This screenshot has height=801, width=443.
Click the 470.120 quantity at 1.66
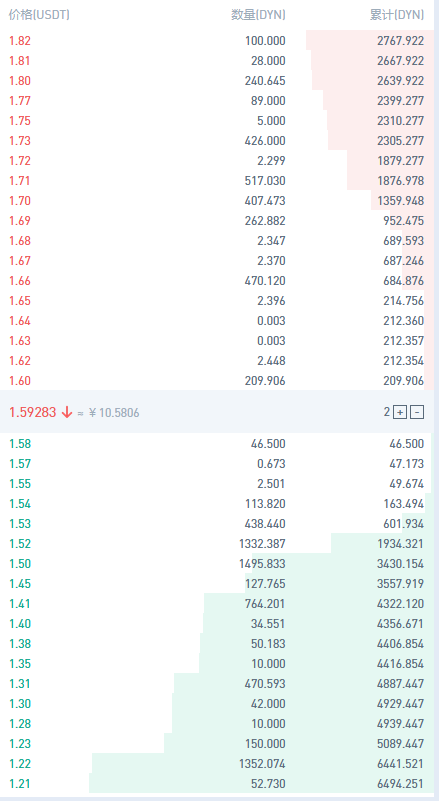[265, 281]
